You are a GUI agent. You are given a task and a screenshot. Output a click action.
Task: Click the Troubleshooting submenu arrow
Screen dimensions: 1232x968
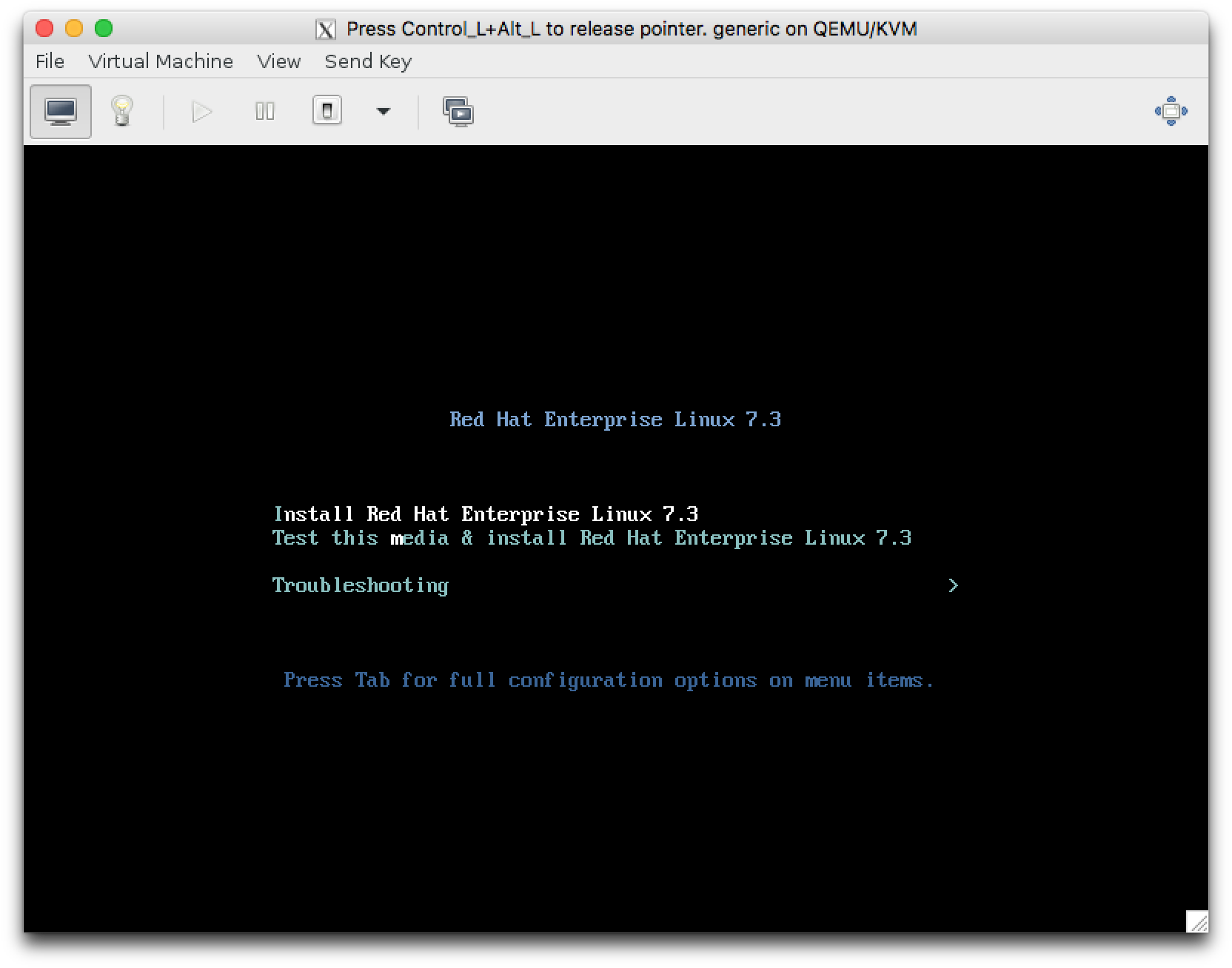(x=954, y=585)
